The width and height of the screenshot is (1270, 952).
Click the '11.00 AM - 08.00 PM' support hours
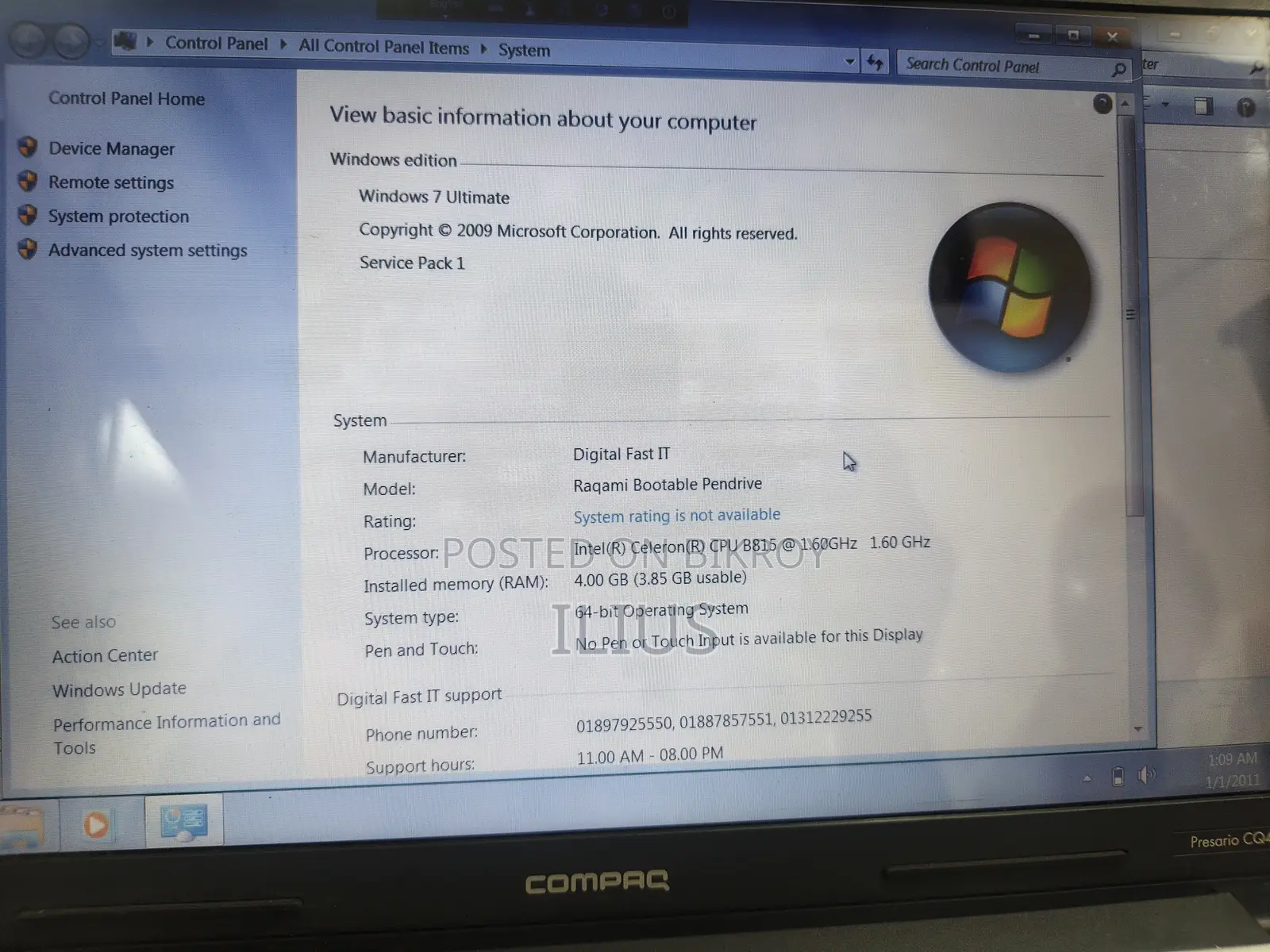(650, 755)
